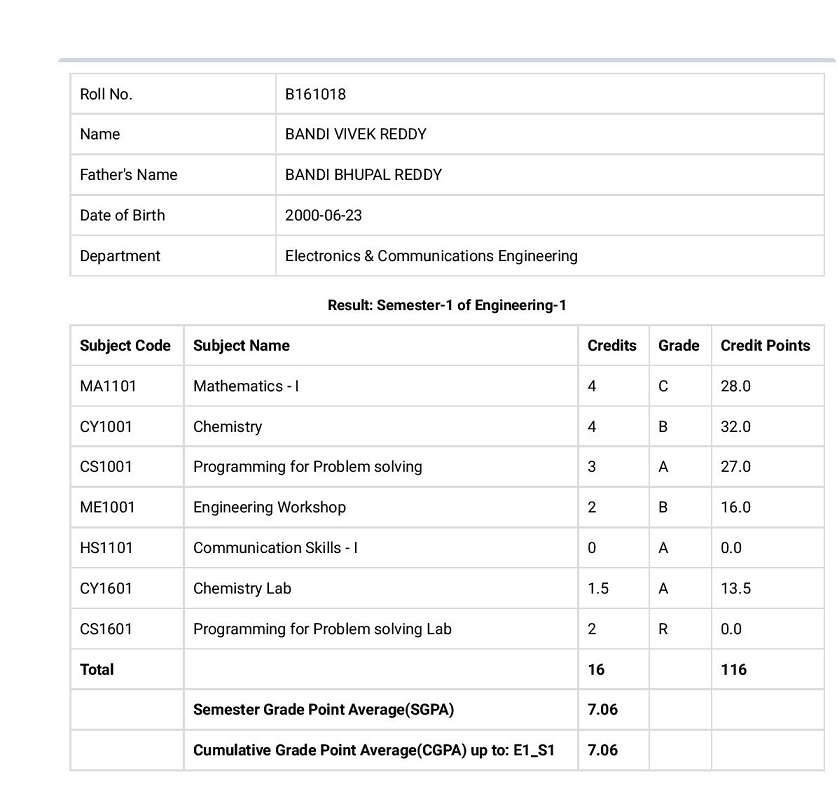Click the Engineering Workshop subject name

(269, 507)
